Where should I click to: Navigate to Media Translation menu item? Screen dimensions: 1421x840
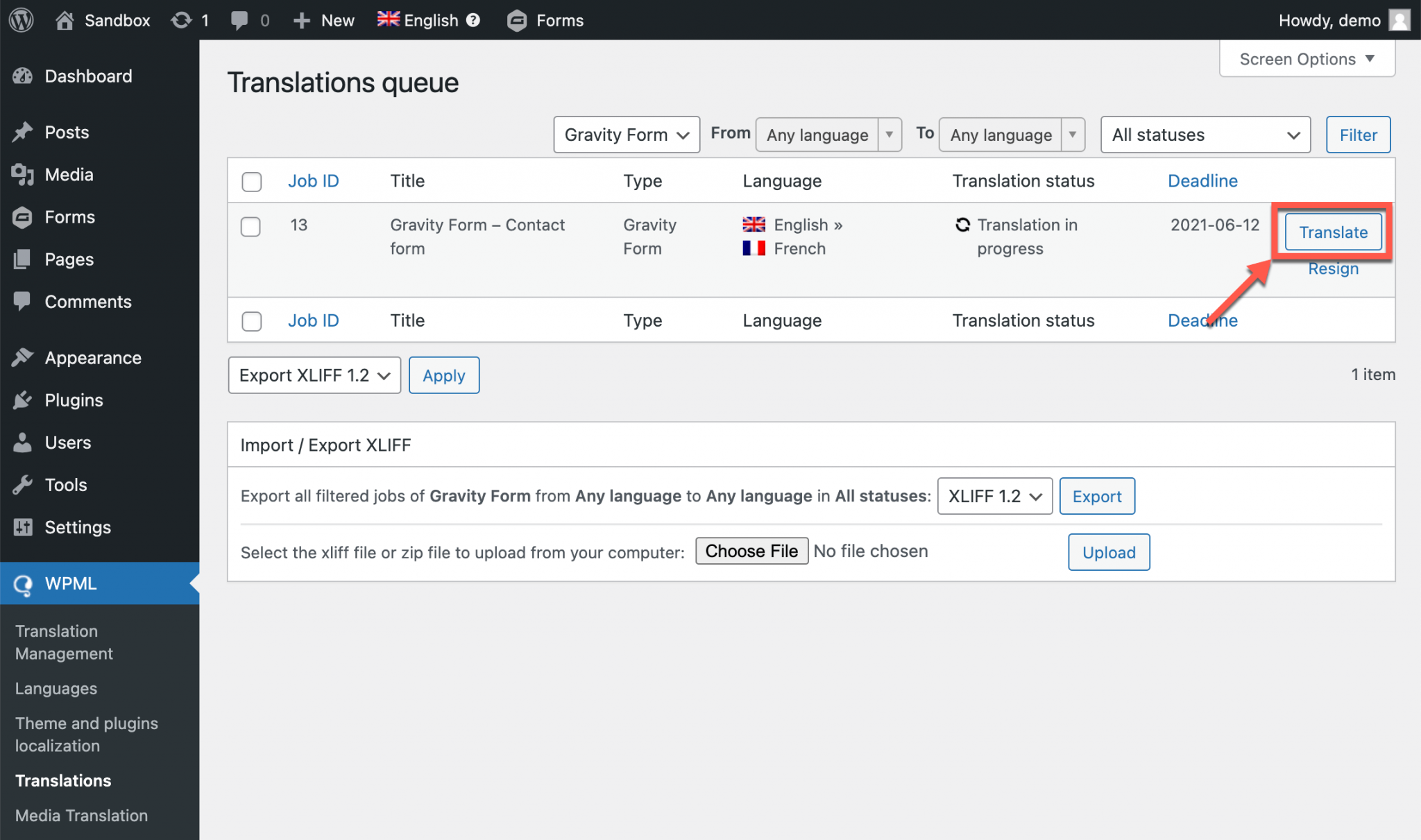click(x=81, y=815)
